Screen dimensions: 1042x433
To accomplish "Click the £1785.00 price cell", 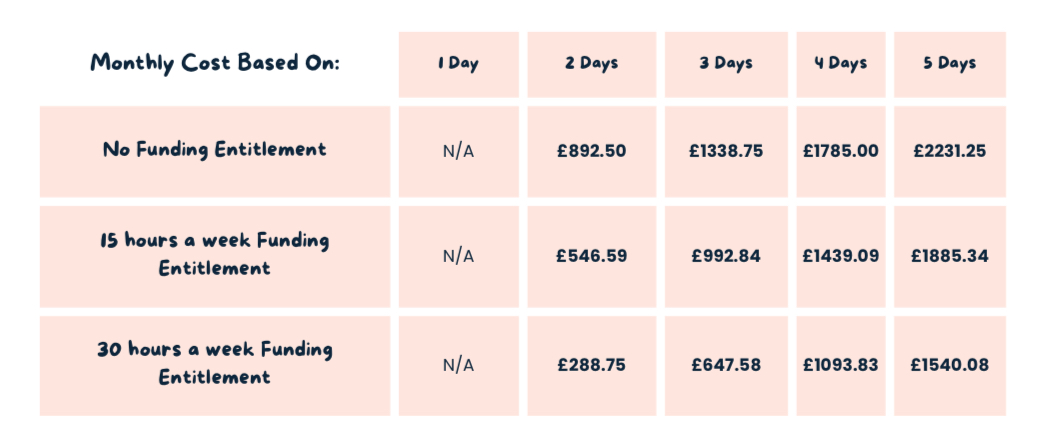I will pos(841,151).
